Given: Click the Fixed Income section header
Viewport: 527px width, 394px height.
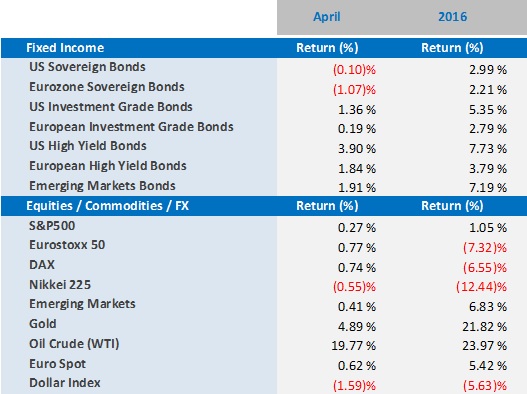Looking at the screenshot, I should pos(65,48).
